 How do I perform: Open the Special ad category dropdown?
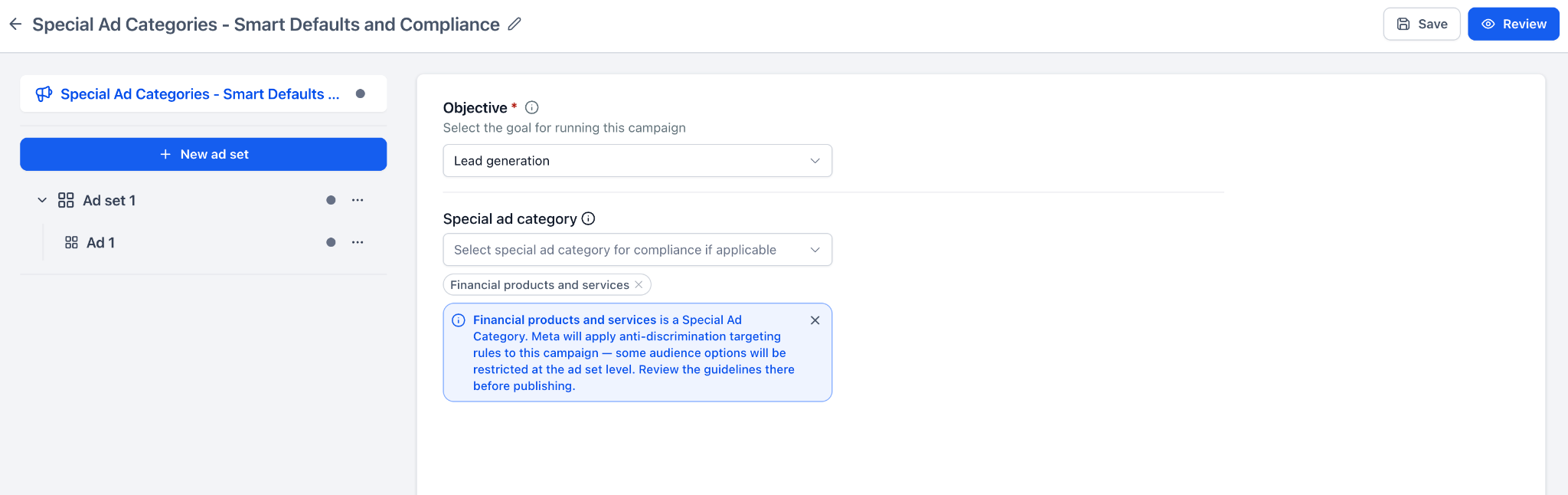637,250
